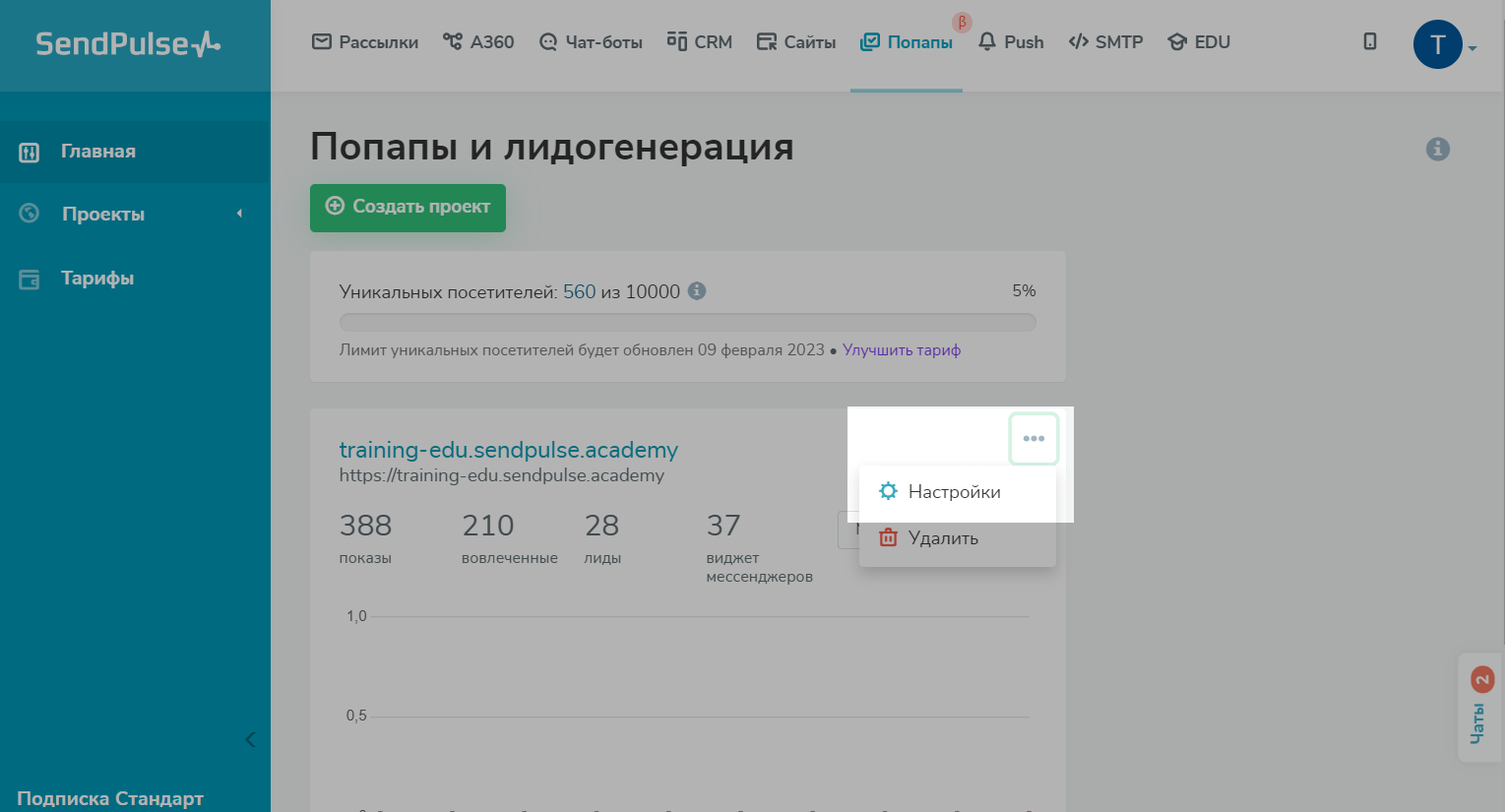Click the unique visitors progress bar

687,322
